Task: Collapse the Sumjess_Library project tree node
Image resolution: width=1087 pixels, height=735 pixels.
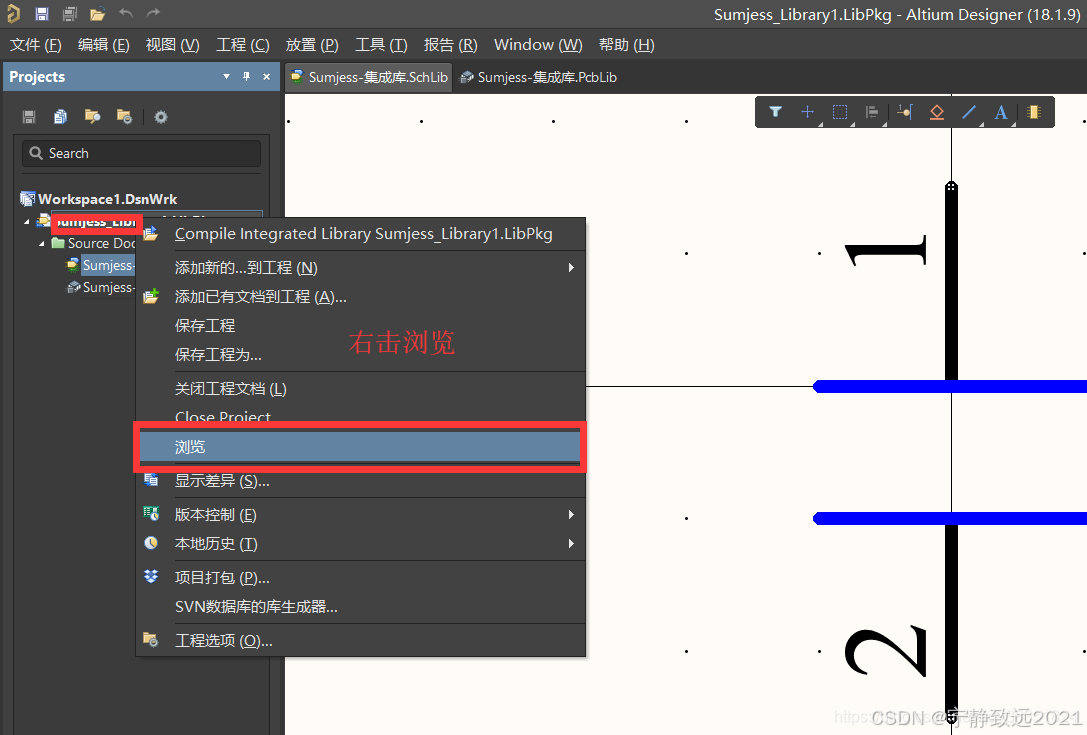Action: coord(27,222)
